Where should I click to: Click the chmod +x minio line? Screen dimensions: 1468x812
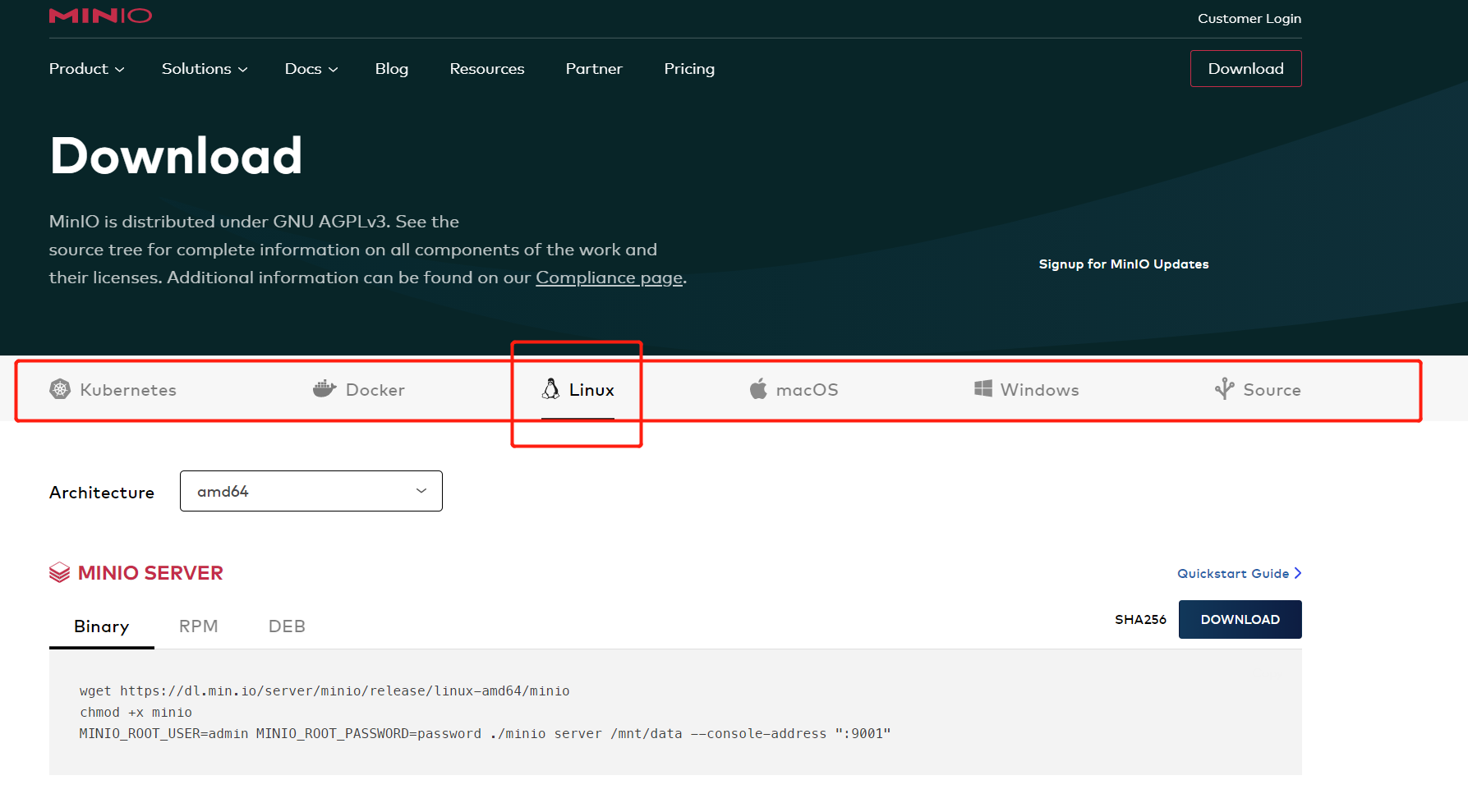136,713
